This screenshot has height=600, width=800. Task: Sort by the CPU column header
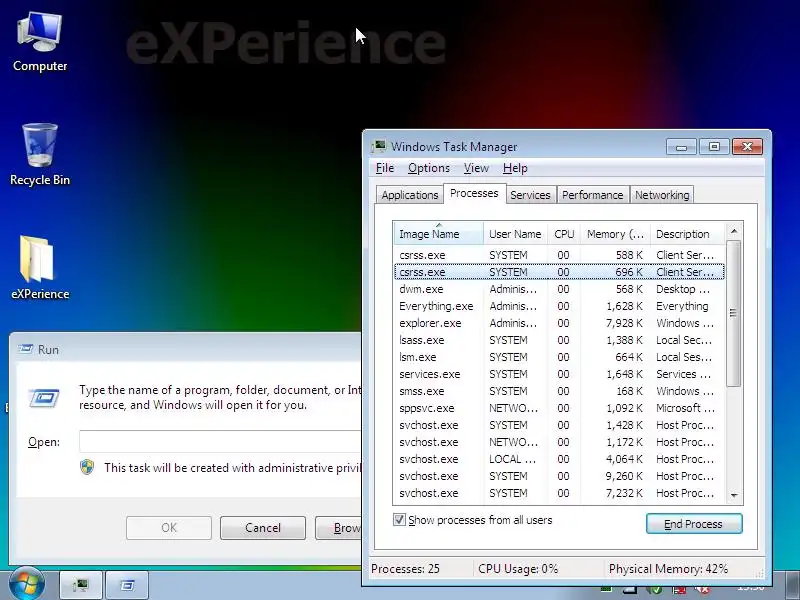coord(564,234)
